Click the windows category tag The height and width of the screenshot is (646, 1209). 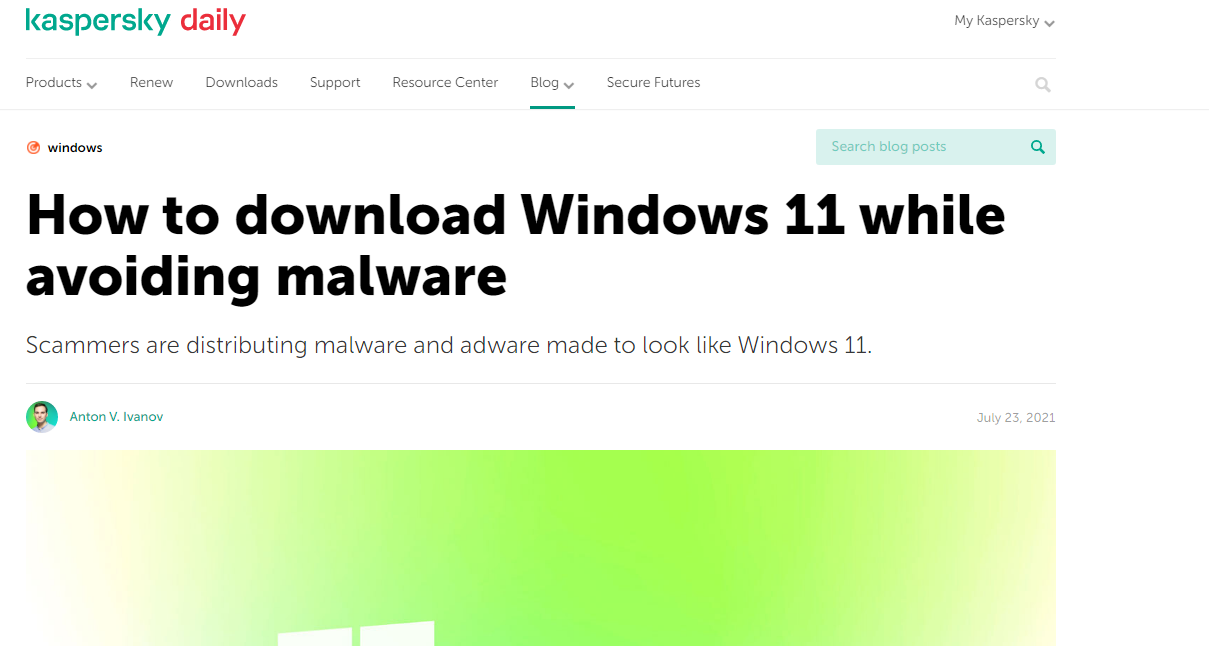pyautogui.click(x=75, y=148)
